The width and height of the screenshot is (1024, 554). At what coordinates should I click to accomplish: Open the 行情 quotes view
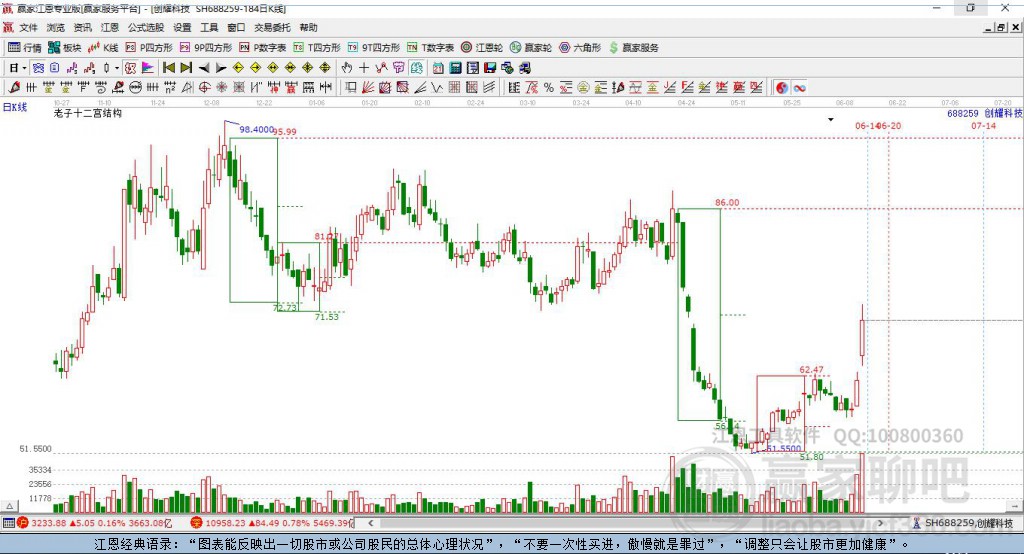pyautogui.click(x=25, y=48)
